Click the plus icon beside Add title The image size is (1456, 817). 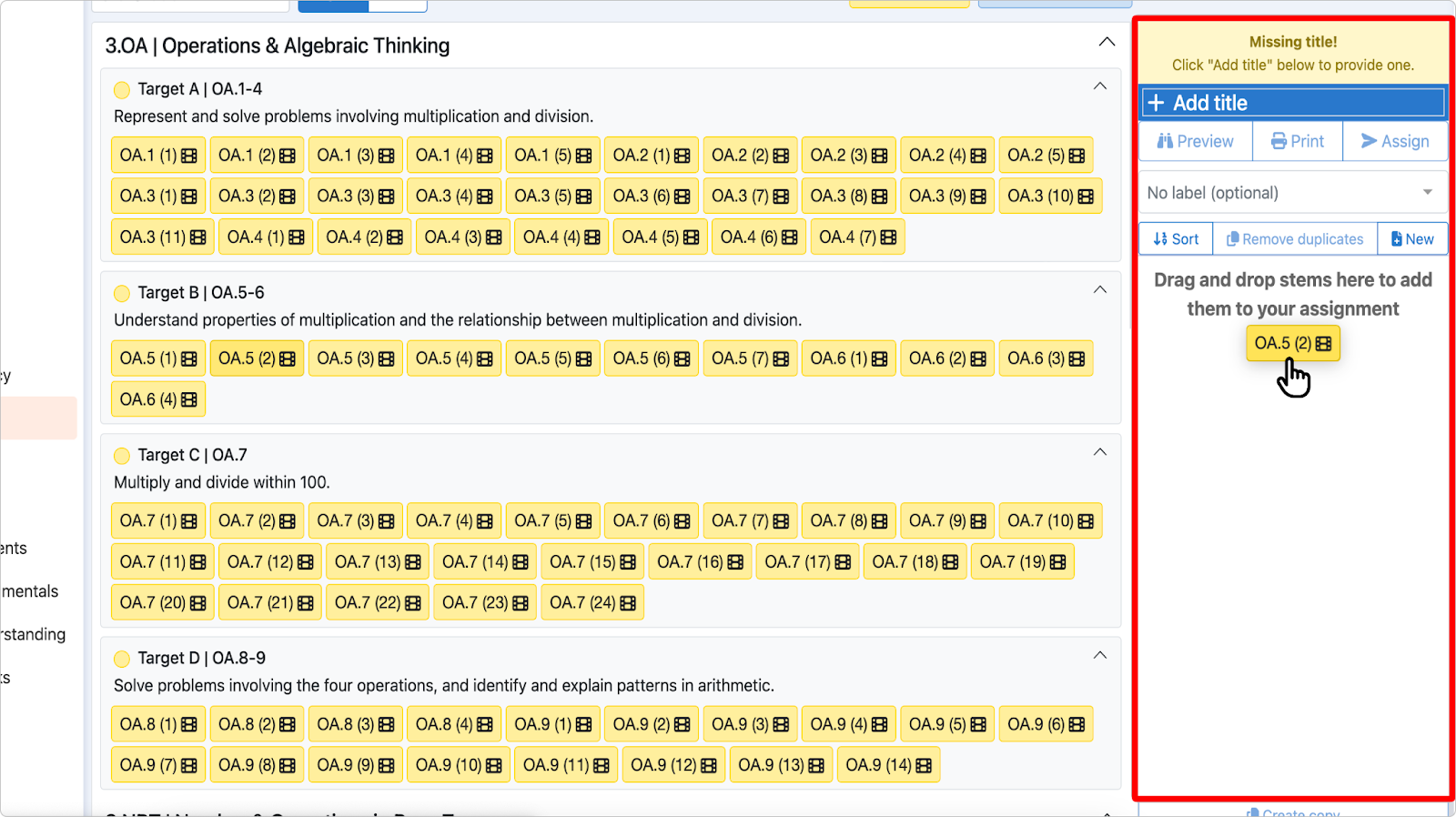click(x=1156, y=103)
